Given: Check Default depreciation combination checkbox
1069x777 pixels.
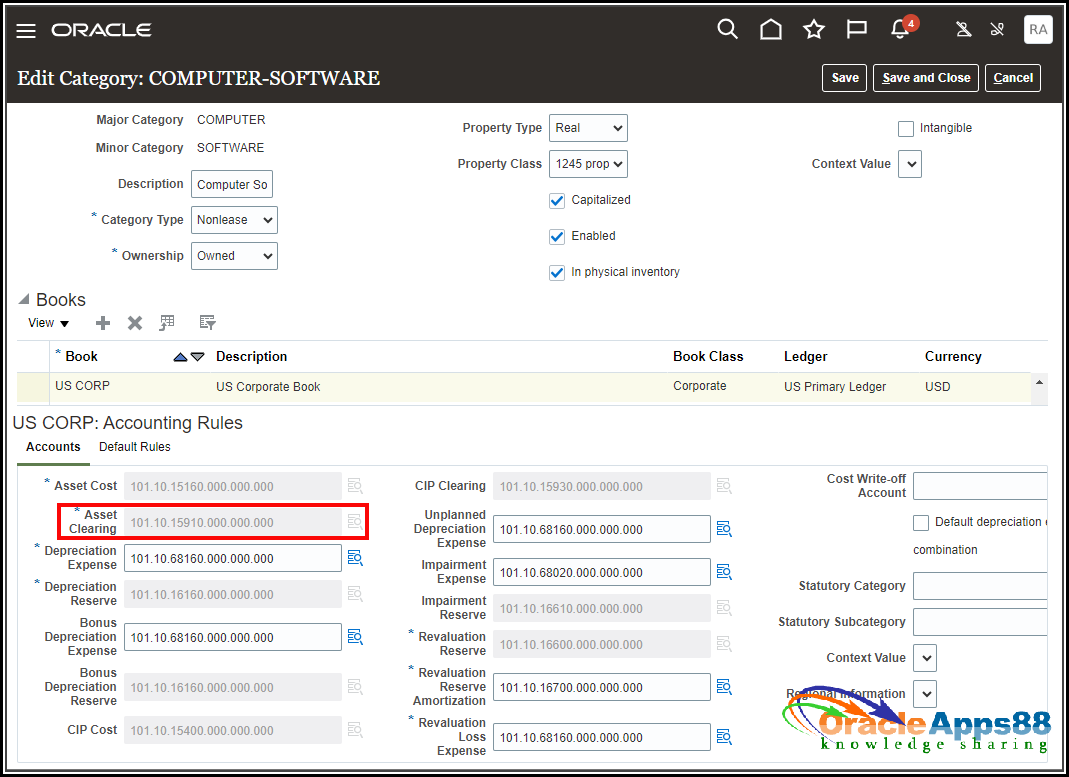Looking at the screenshot, I should (x=920, y=523).
